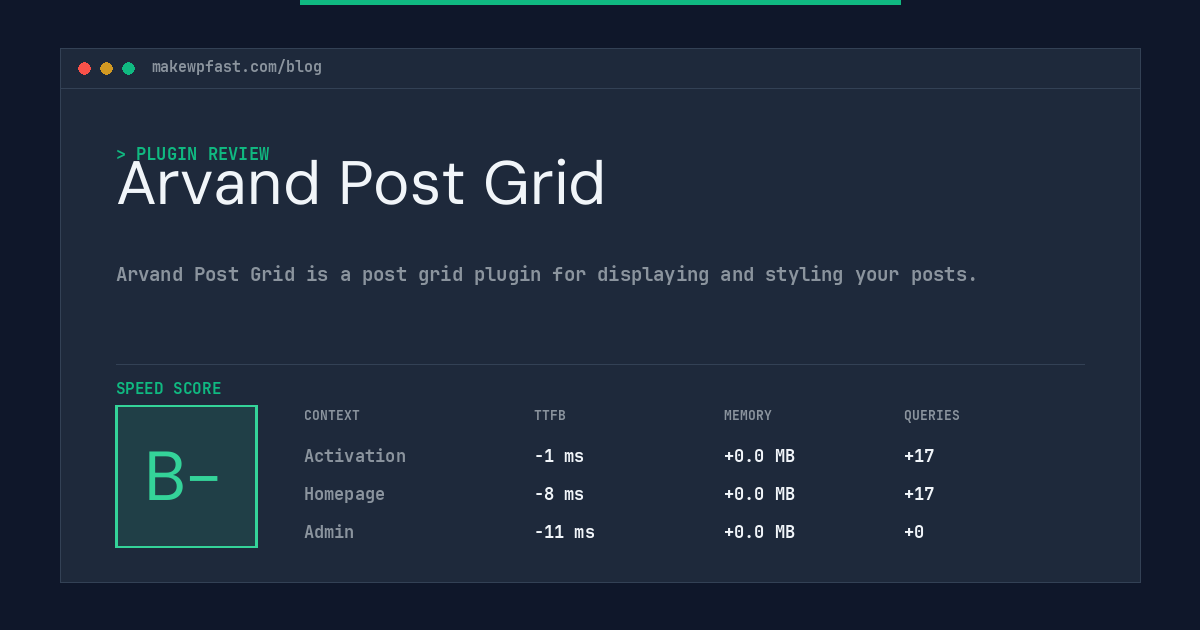Click the '-8 ms' Homepage TTFB value
The image size is (1200, 630).
[x=559, y=494]
